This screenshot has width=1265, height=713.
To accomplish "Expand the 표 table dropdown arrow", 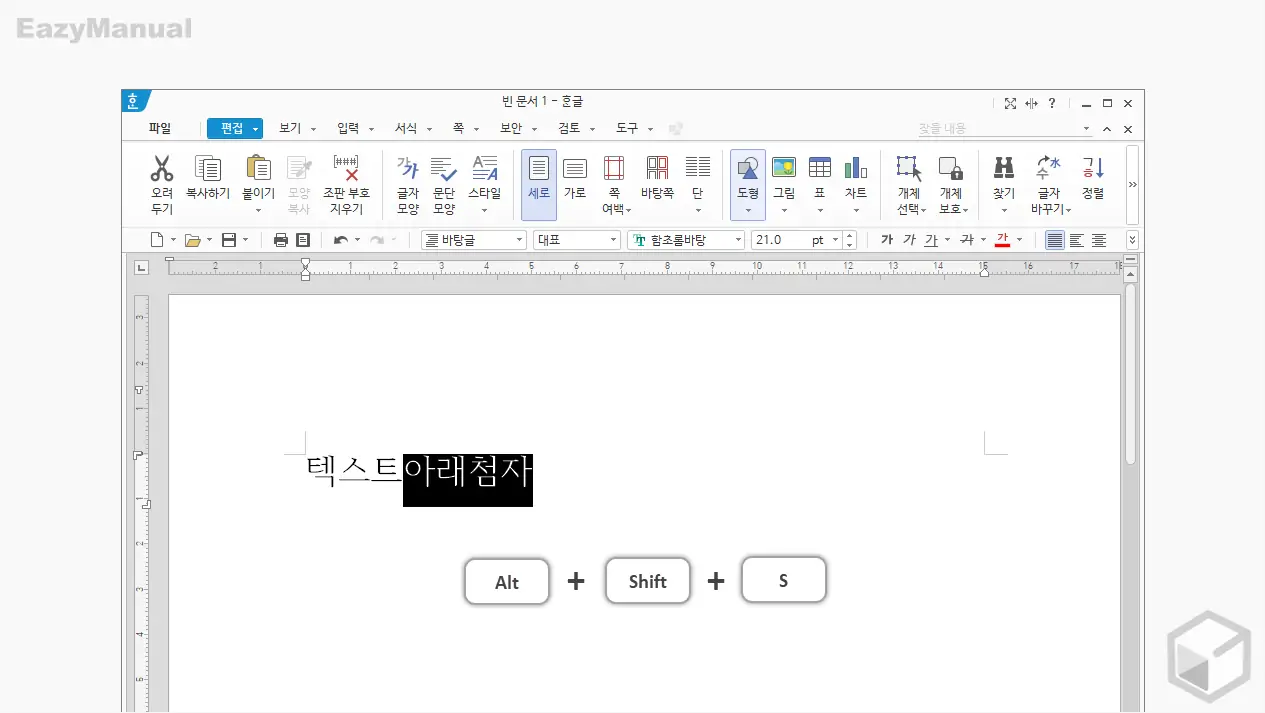I will click(820, 211).
